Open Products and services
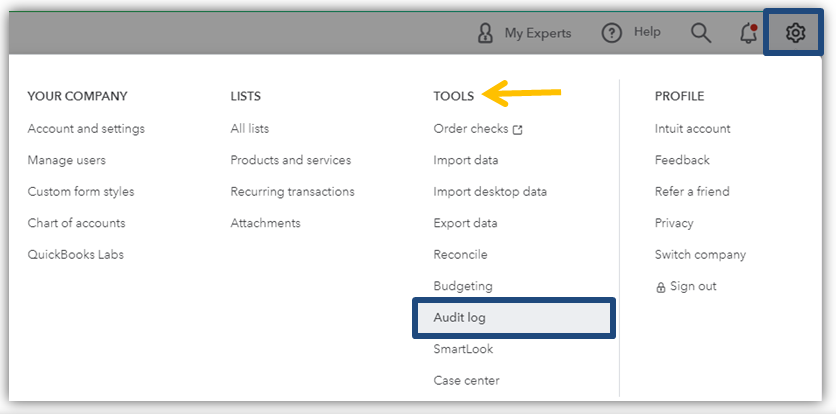This screenshot has width=836, height=414. coord(291,160)
